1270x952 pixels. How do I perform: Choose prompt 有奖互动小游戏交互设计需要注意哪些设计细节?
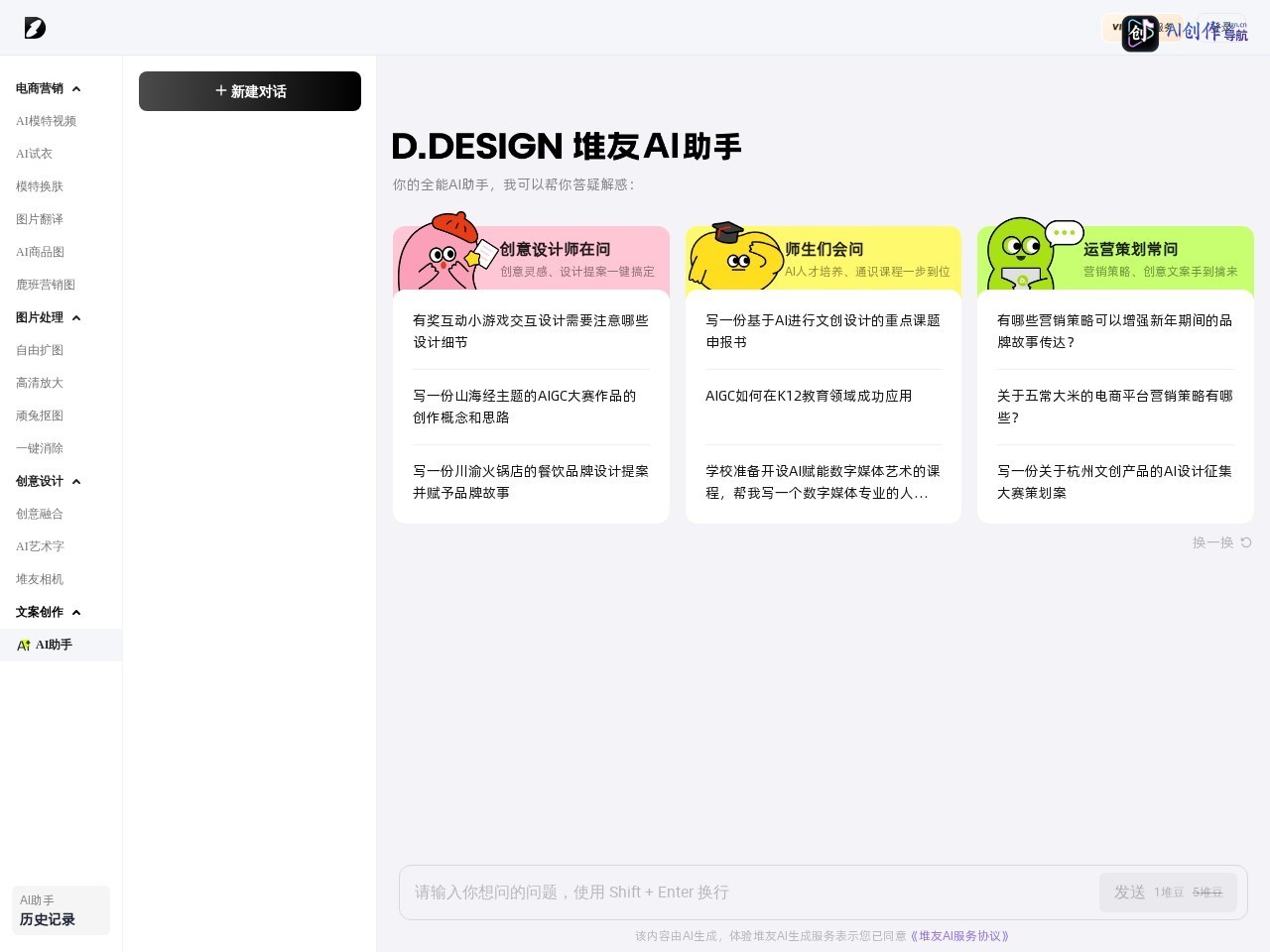coord(531,331)
